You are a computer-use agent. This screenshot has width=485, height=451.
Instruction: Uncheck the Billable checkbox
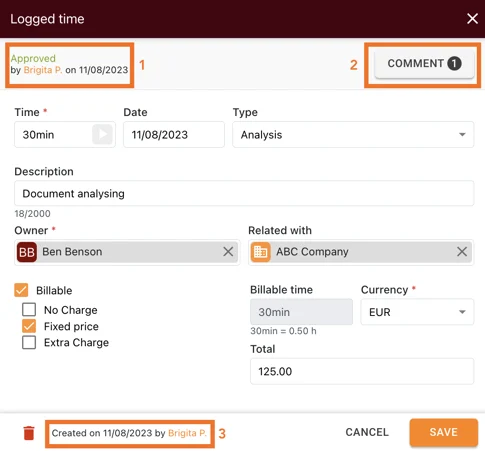click(x=21, y=290)
